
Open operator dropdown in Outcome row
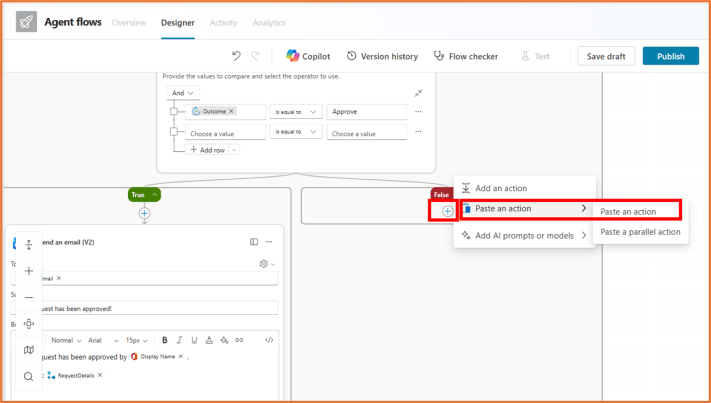pos(296,112)
